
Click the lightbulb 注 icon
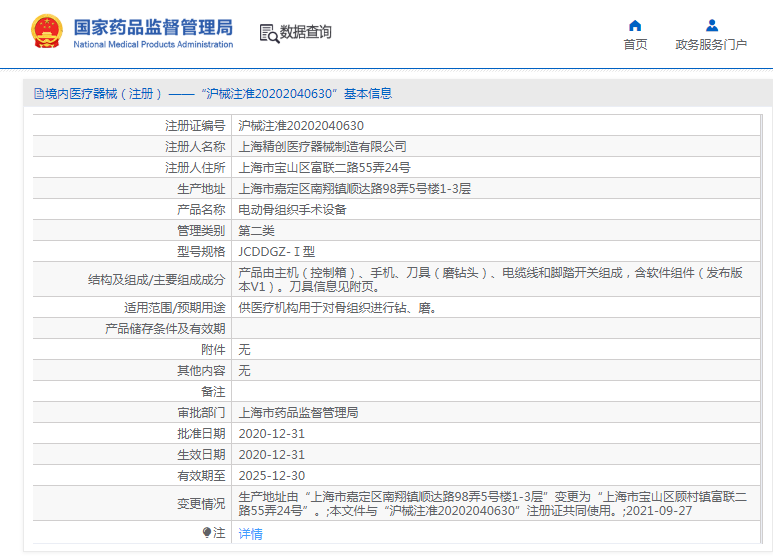point(207,533)
